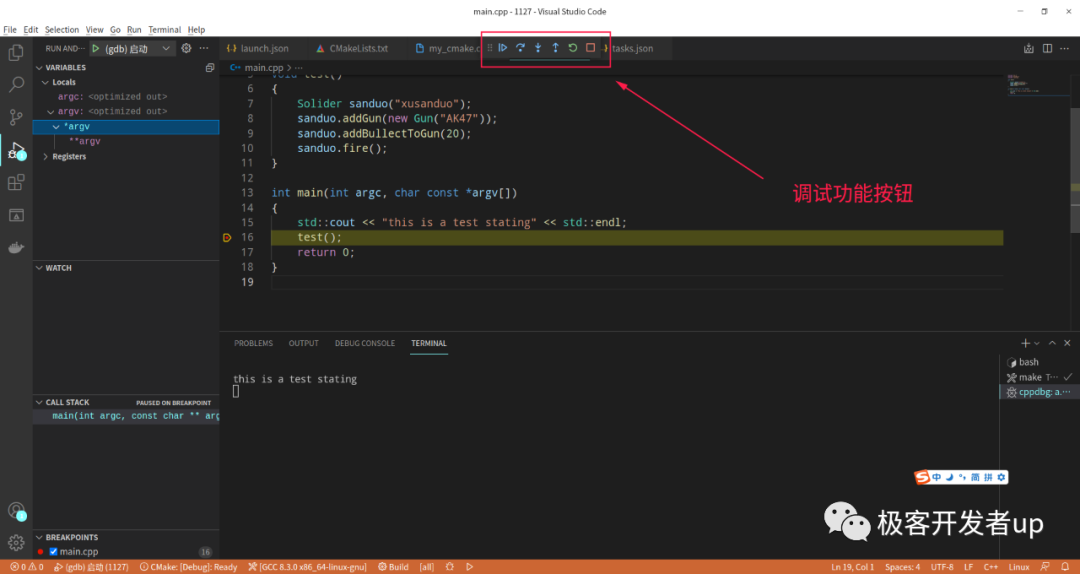Viewport: 1080px width, 574px height.
Task: Open the Remote Explorer activity bar icon
Action: click(x=16, y=215)
